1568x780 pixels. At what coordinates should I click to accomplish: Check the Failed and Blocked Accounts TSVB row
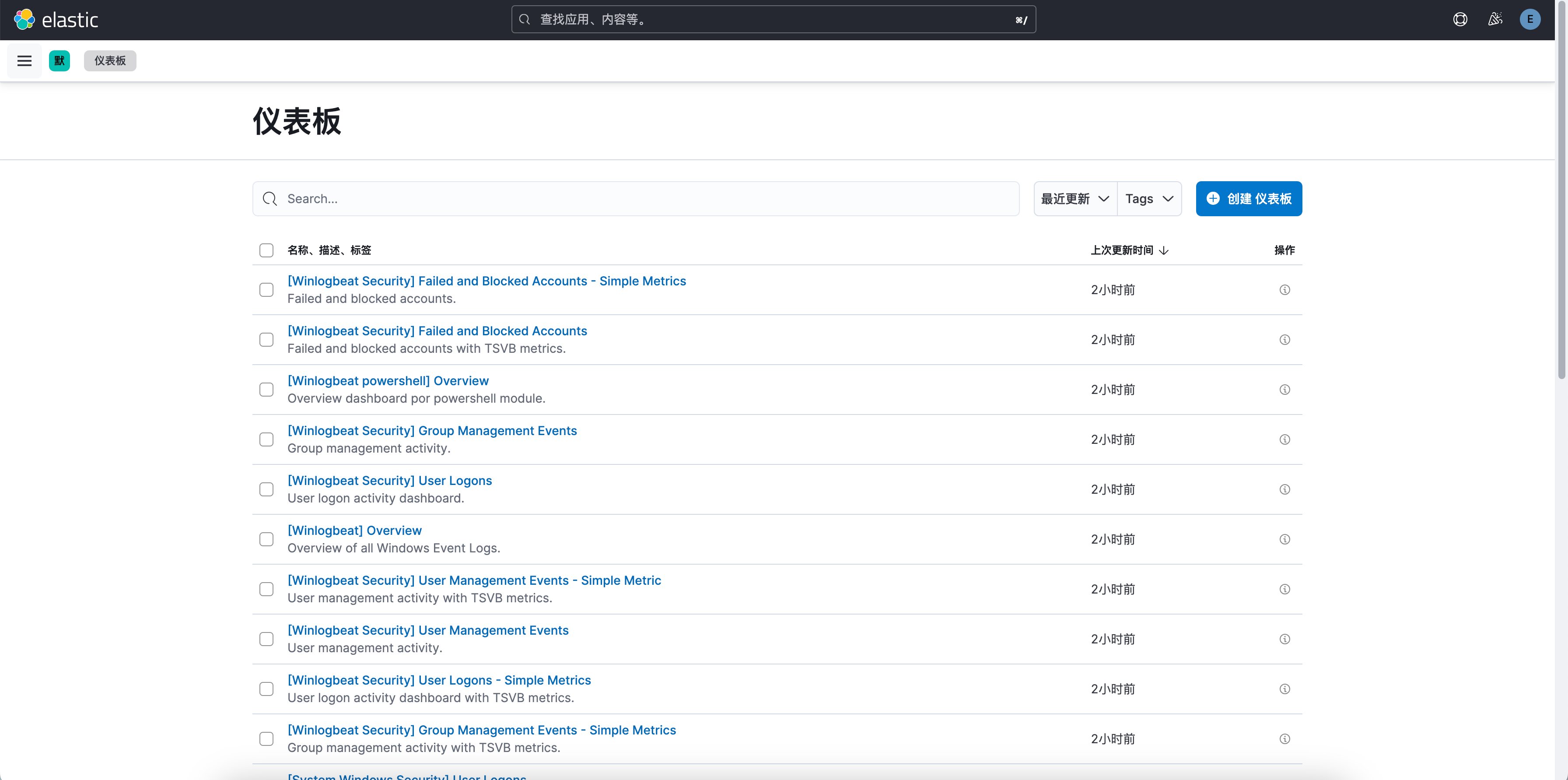click(266, 340)
